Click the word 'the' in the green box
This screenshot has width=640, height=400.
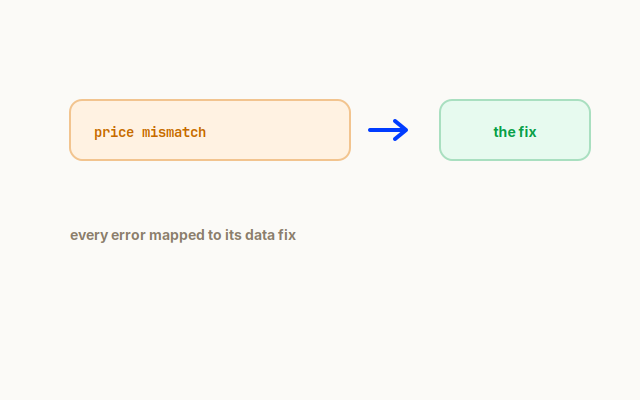click(504, 132)
